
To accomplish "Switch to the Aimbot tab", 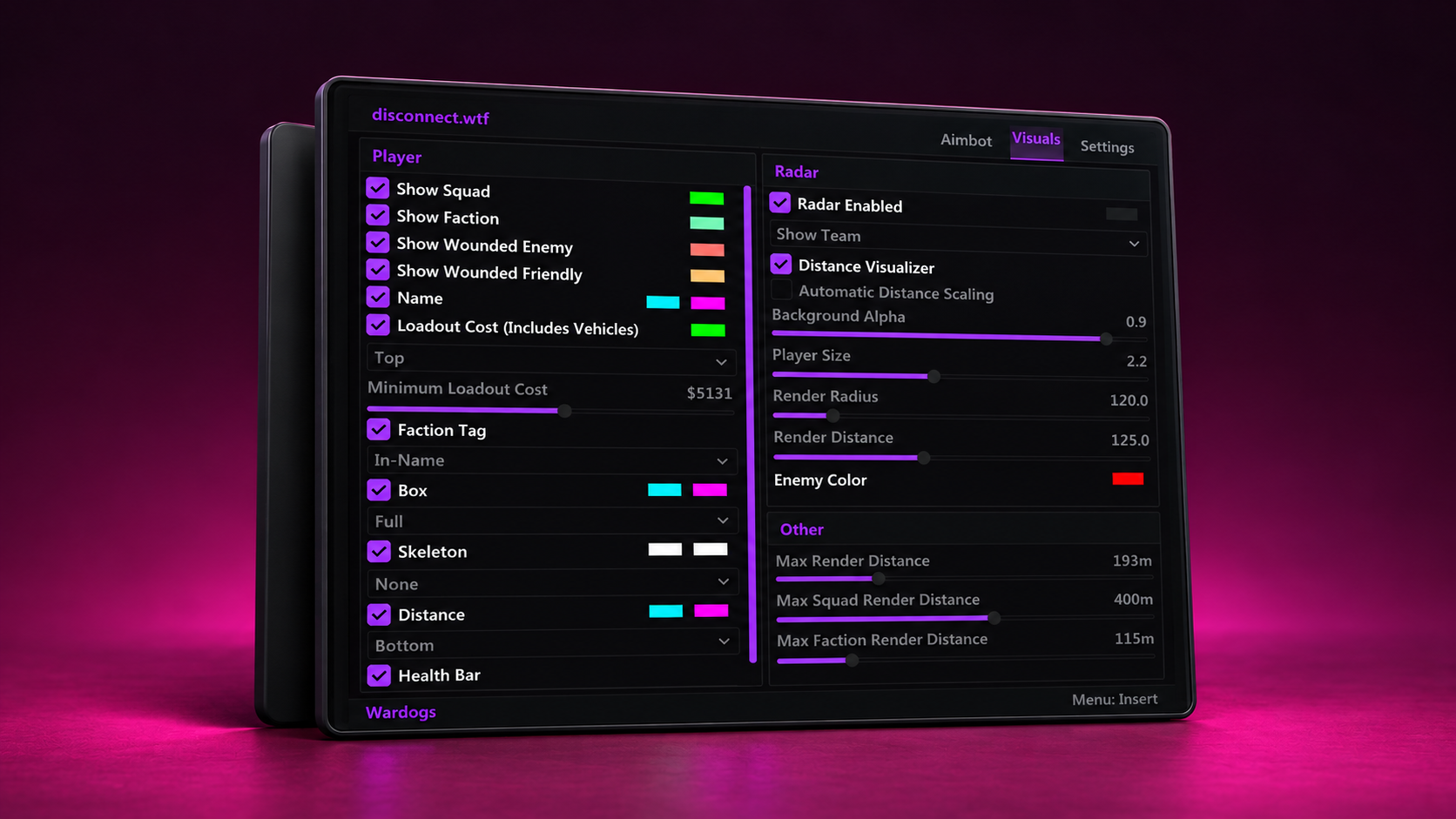I will [966, 140].
